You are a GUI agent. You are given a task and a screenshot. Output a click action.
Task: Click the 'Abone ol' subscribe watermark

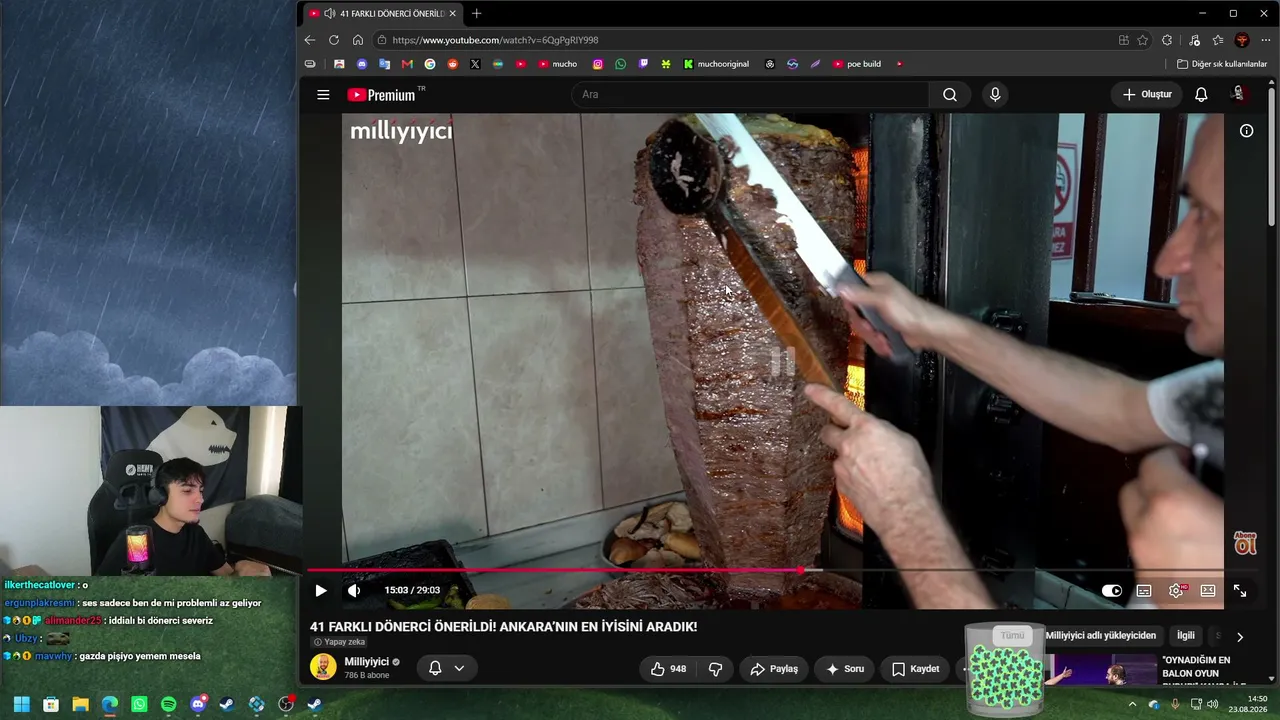pos(1245,543)
